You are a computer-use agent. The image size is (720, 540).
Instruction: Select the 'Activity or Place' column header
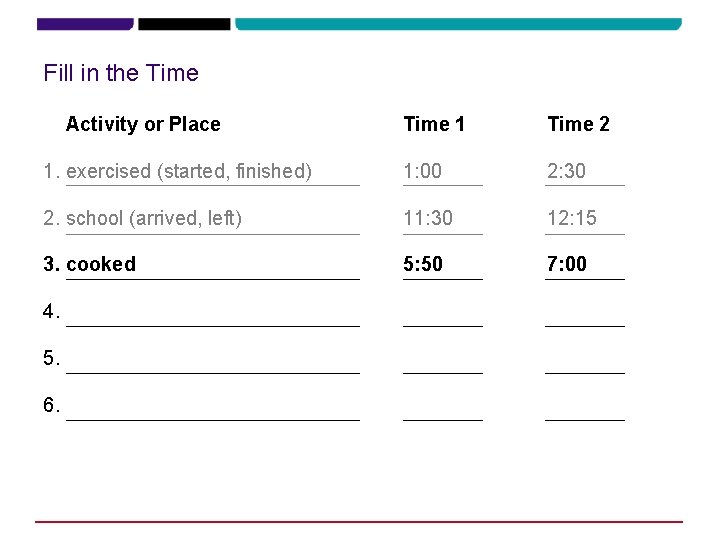143,124
